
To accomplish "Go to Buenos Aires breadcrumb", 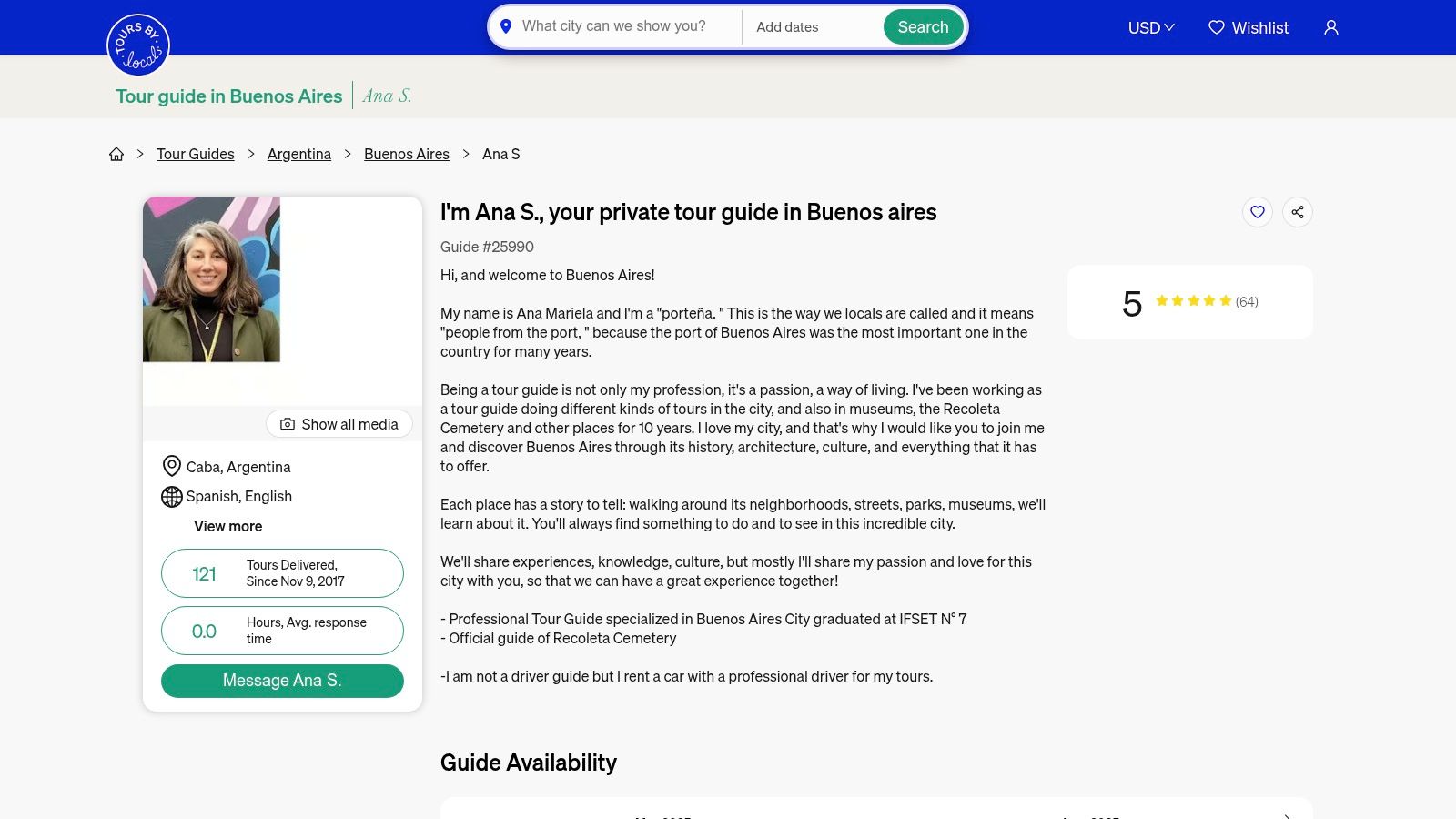I will pos(406,154).
